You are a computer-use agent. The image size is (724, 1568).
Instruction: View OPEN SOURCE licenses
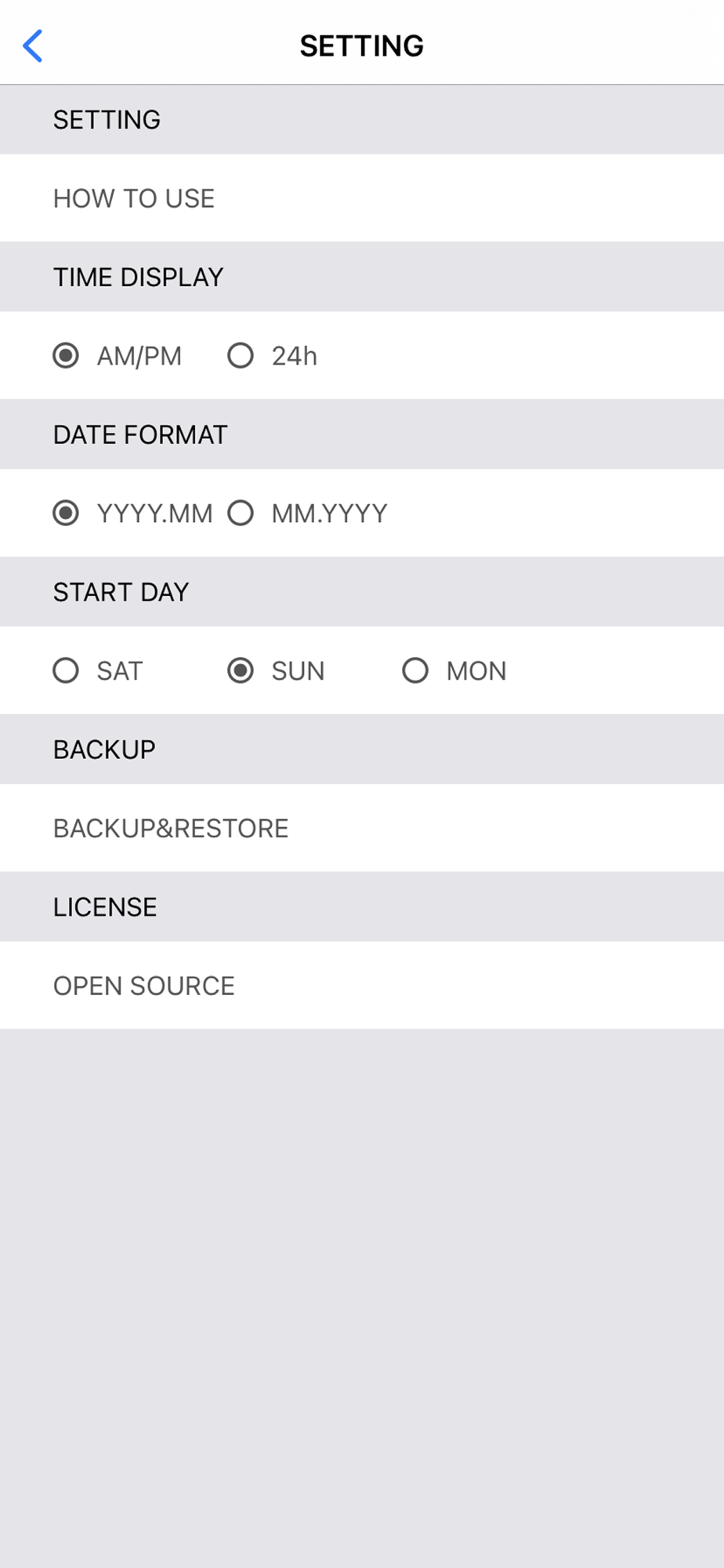tap(362, 985)
